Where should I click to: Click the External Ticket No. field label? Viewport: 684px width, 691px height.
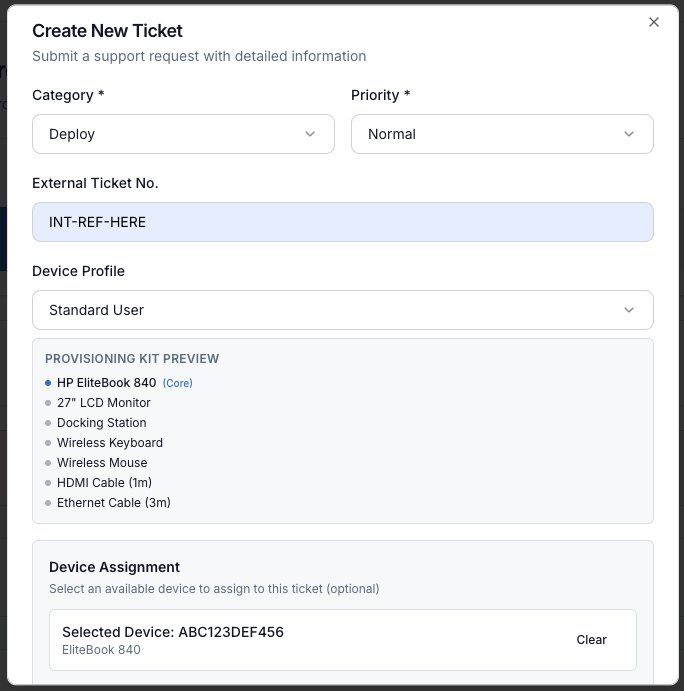(95, 183)
